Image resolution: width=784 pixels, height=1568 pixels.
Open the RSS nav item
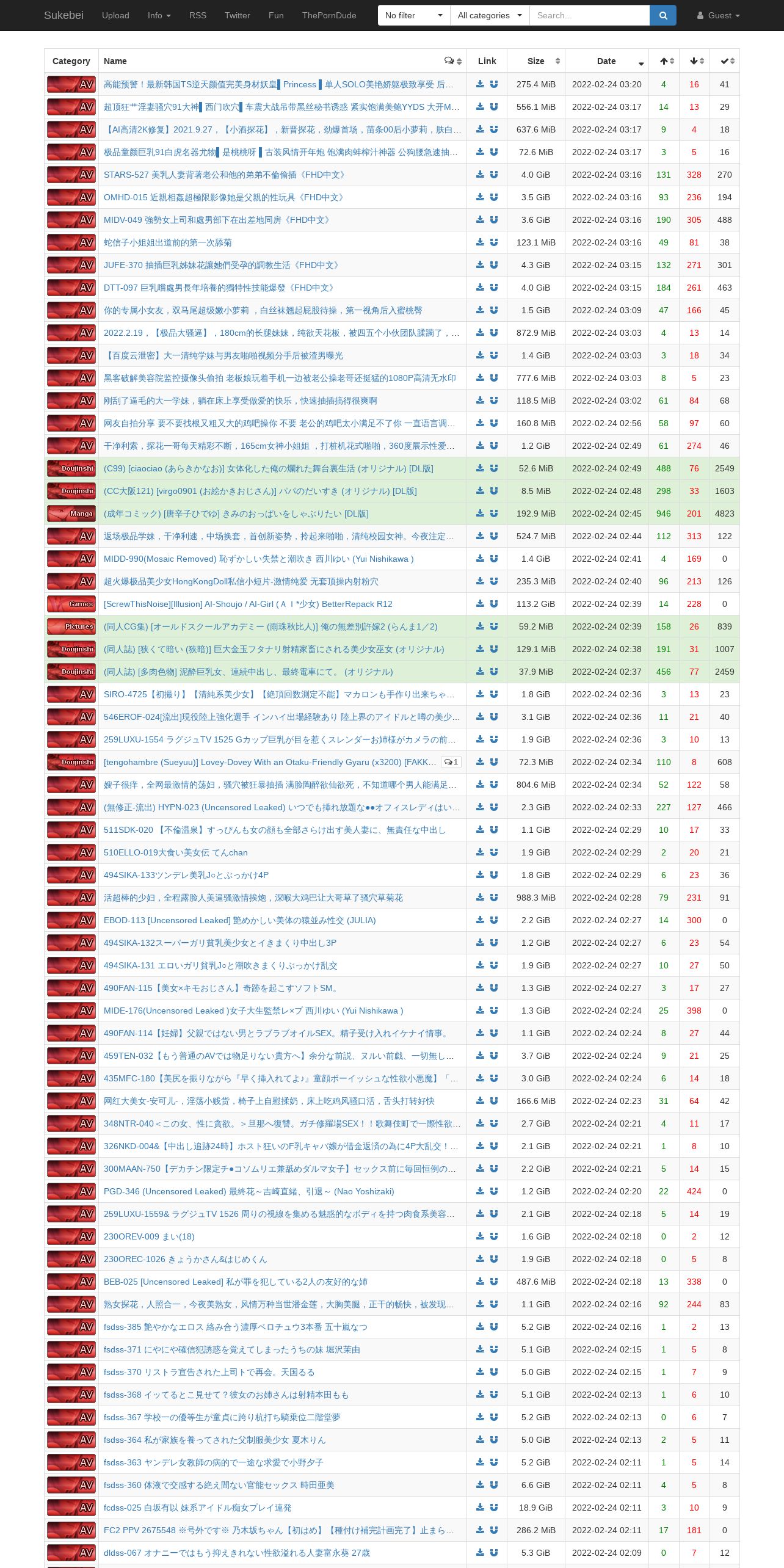coord(198,15)
